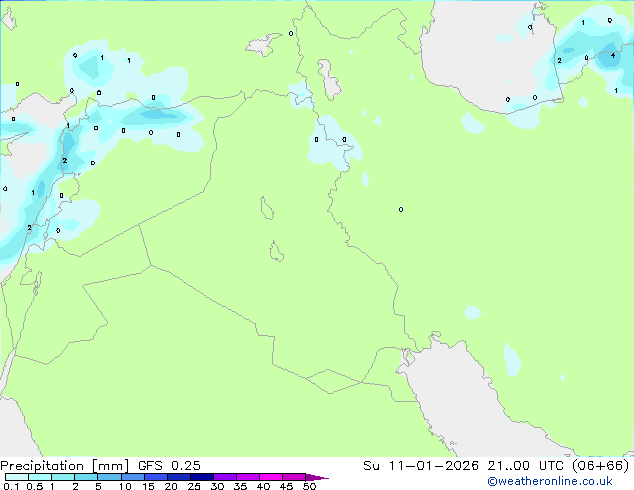Click the 15–20 mm legend color swatch

(156, 477)
